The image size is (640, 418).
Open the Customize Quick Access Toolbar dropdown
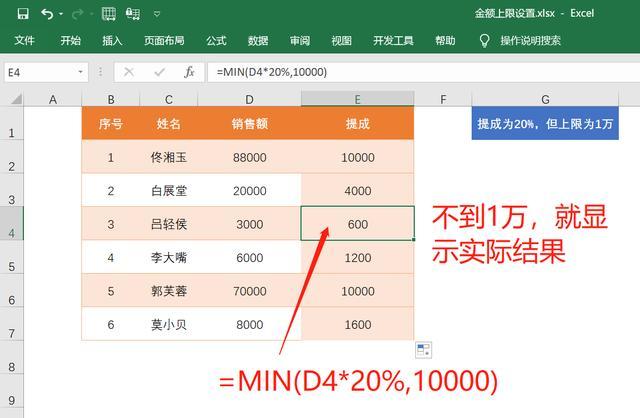coord(156,14)
